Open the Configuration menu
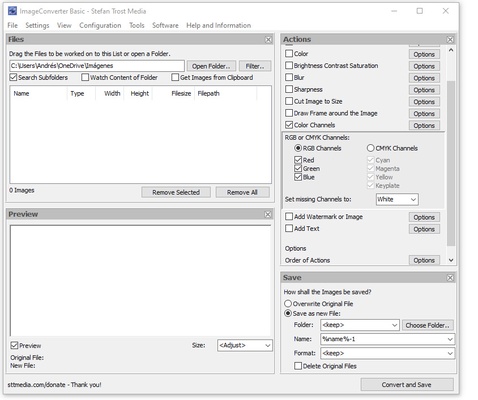 100,25
